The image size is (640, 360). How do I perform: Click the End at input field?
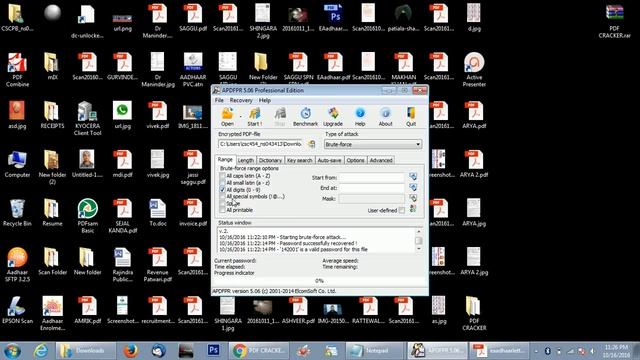[371, 188]
